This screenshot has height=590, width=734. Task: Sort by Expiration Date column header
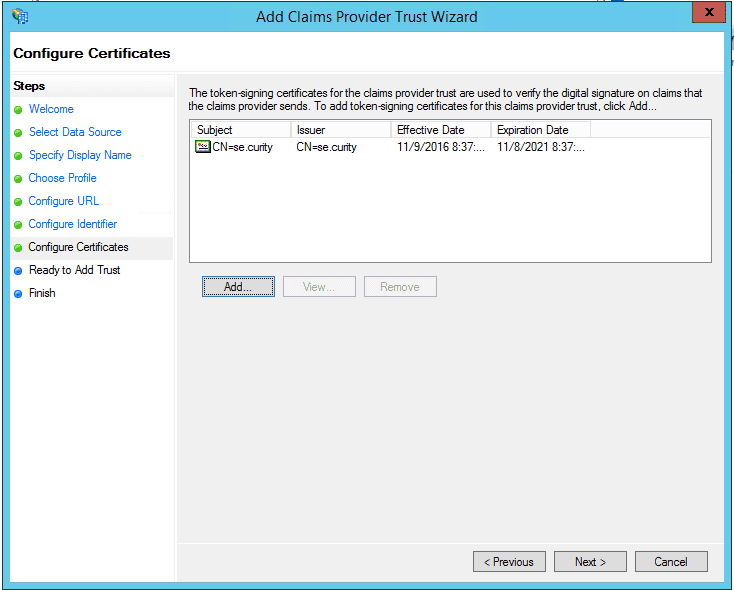(x=540, y=130)
